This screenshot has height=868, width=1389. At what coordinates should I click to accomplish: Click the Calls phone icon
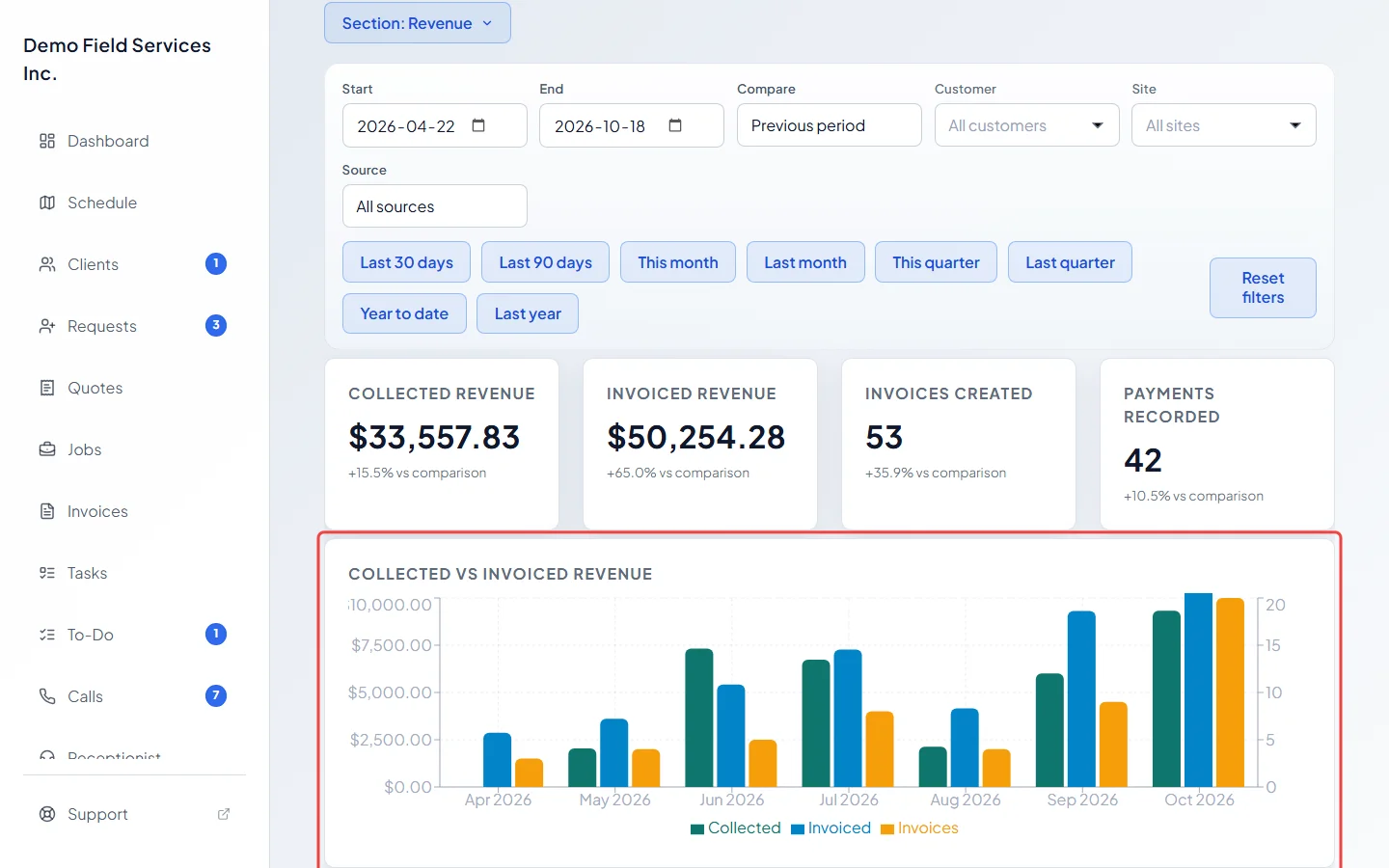[x=47, y=696]
